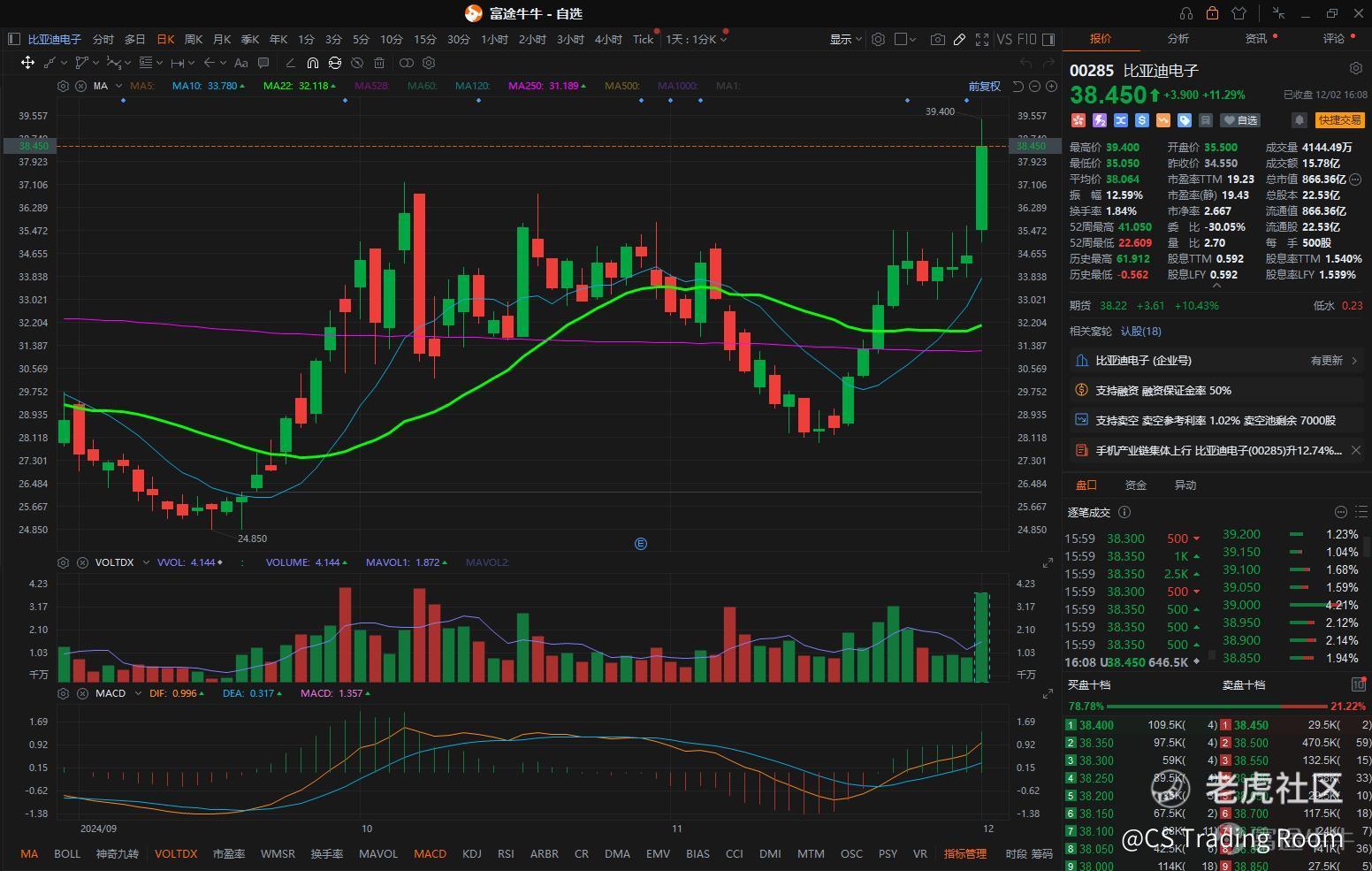Viewport: 1372px width, 871px height.
Task: Open the skin theme shirt icon
Action: click(x=1239, y=13)
